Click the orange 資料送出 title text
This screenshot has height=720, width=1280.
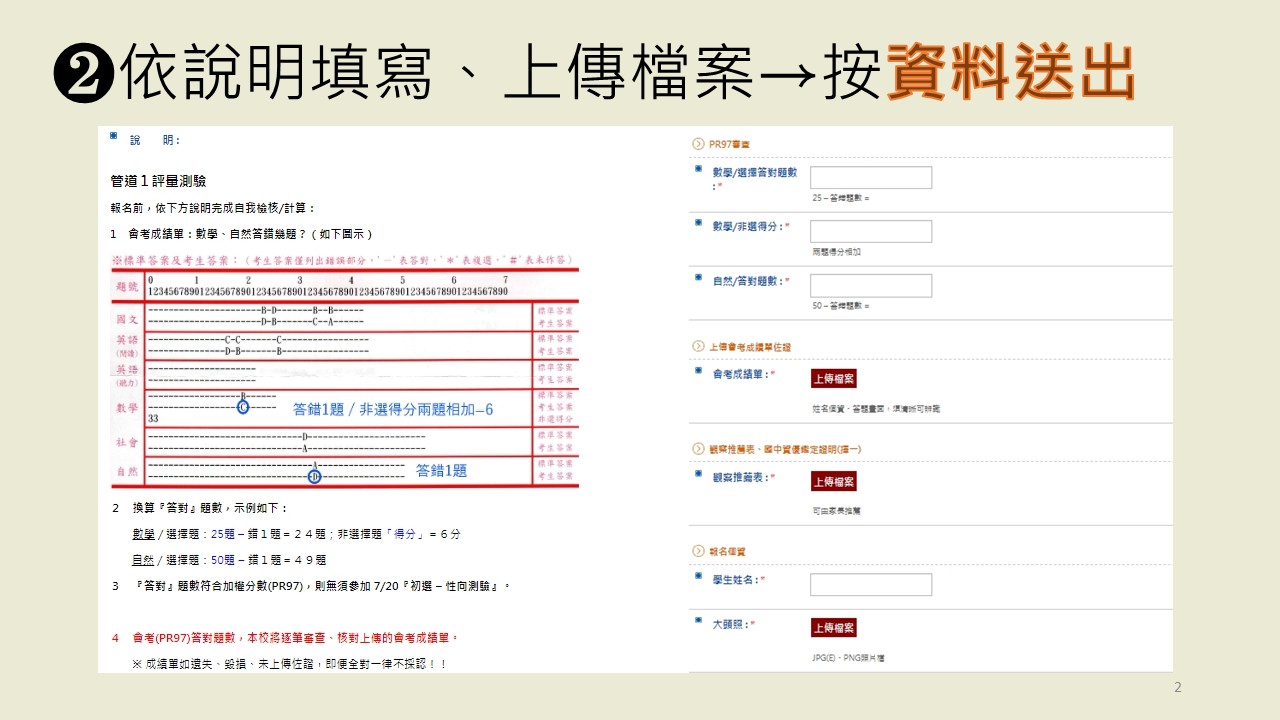(x=1010, y=73)
